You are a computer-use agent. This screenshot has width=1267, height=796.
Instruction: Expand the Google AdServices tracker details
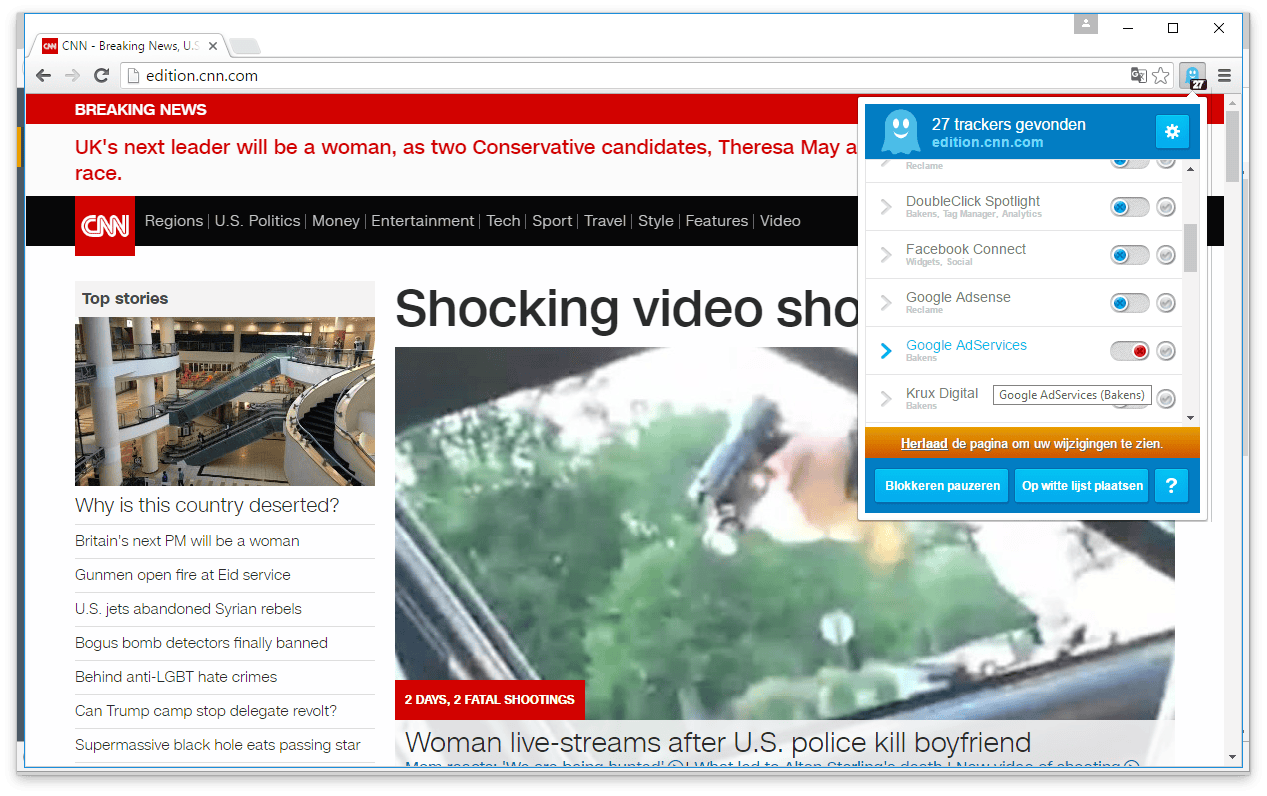pos(886,351)
